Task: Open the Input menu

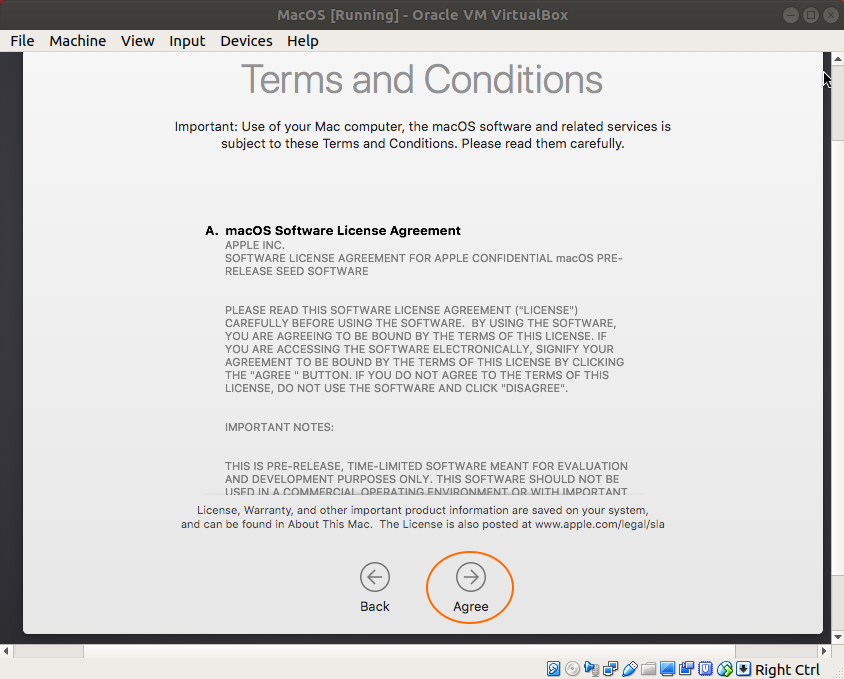Action: 187,41
